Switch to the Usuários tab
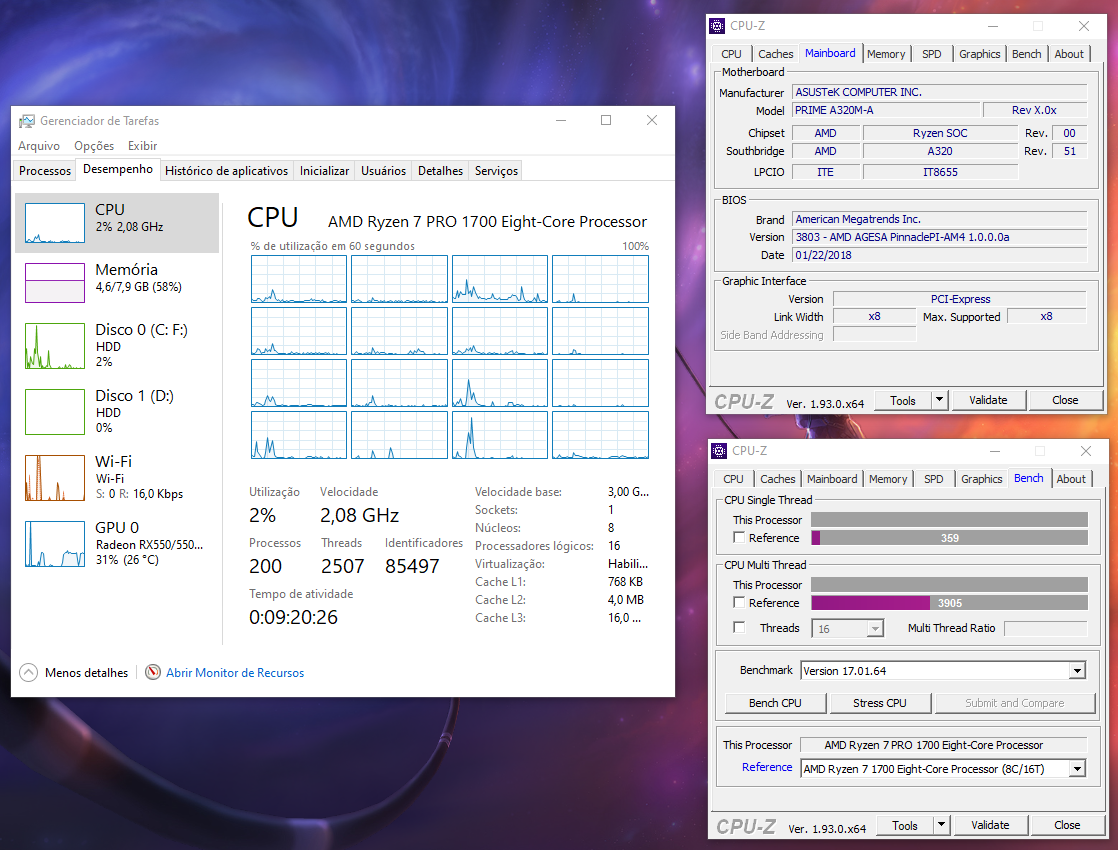 [384, 170]
